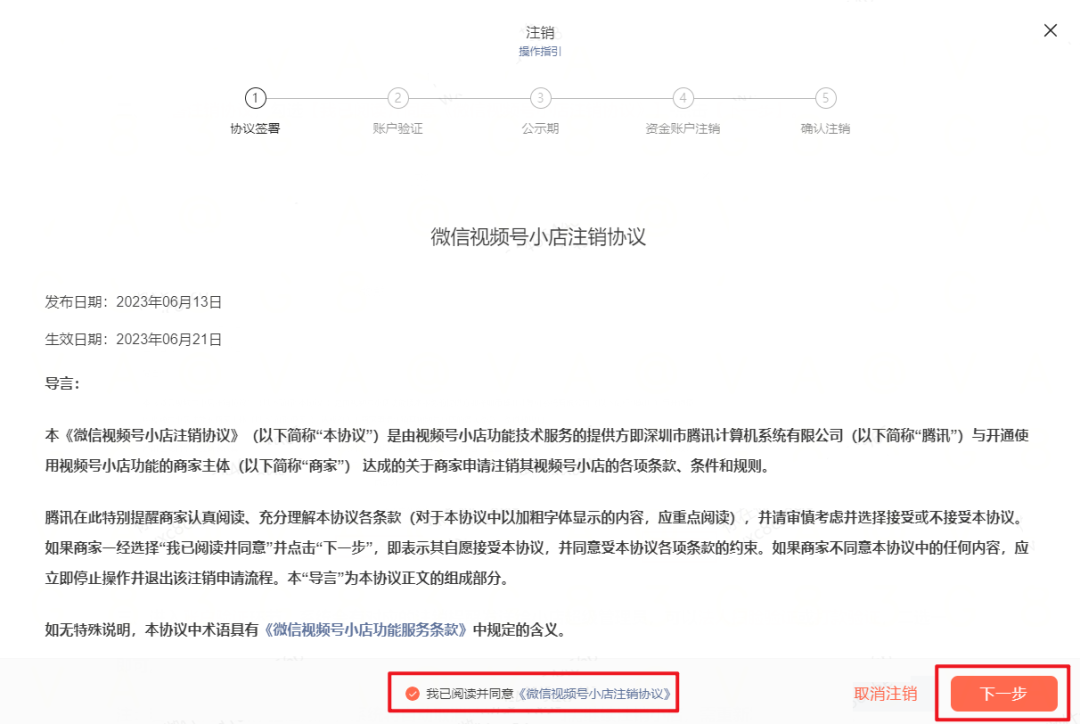Click the red checkmark icon beside agreement text

(413, 691)
